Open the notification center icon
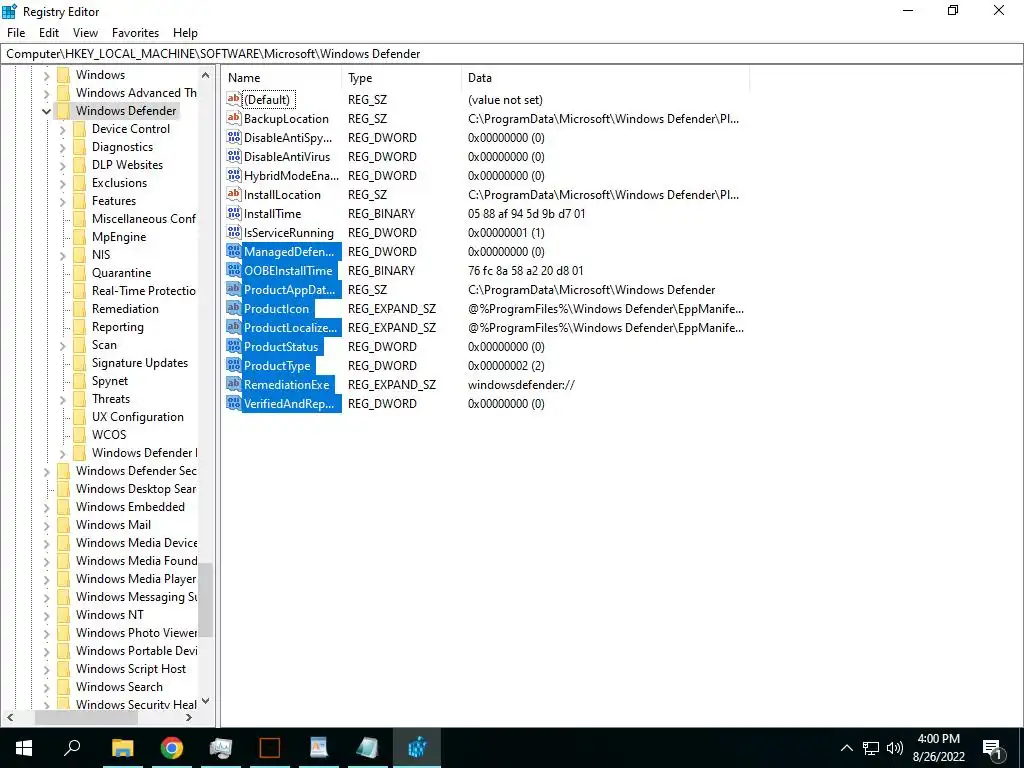The image size is (1024, 768). coord(992,748)
